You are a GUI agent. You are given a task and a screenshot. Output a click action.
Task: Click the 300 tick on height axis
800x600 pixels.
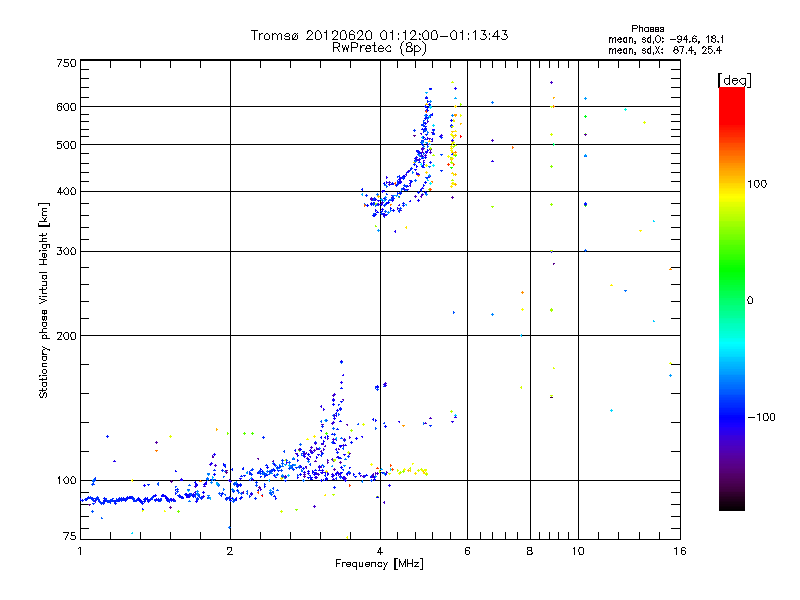pos(66,251)
